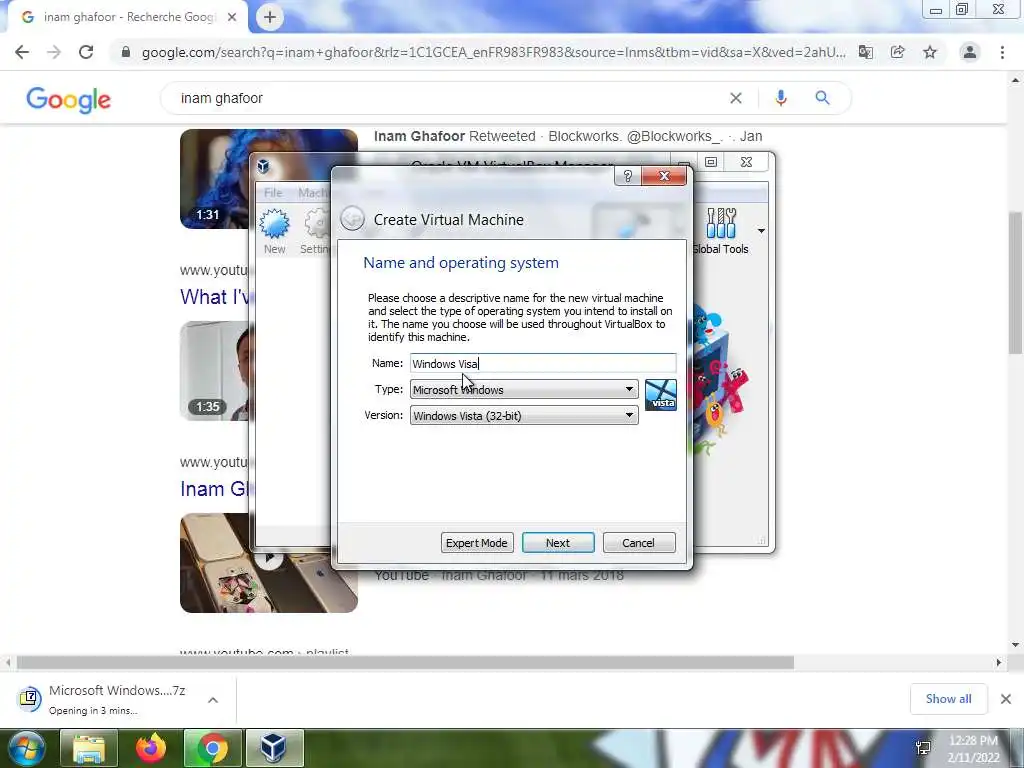Click the Chrome address bar URL
1024x768 pixels.
pos(493,52)
